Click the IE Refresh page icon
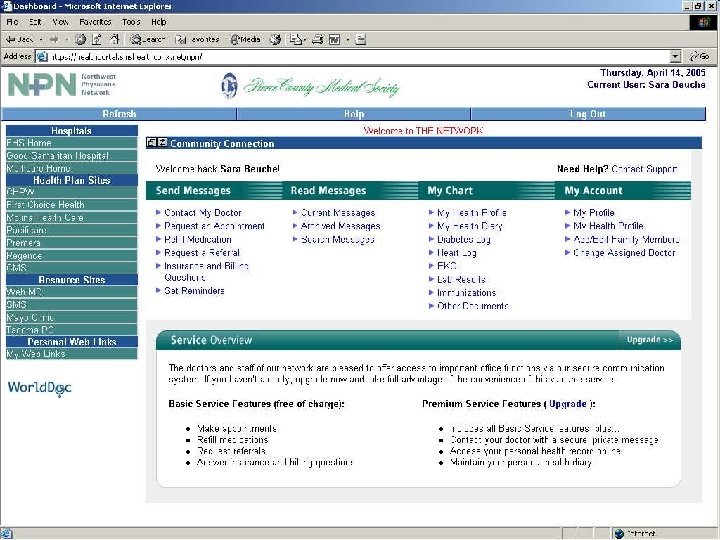This screenshot has width=720, height=540. (97, 40)
